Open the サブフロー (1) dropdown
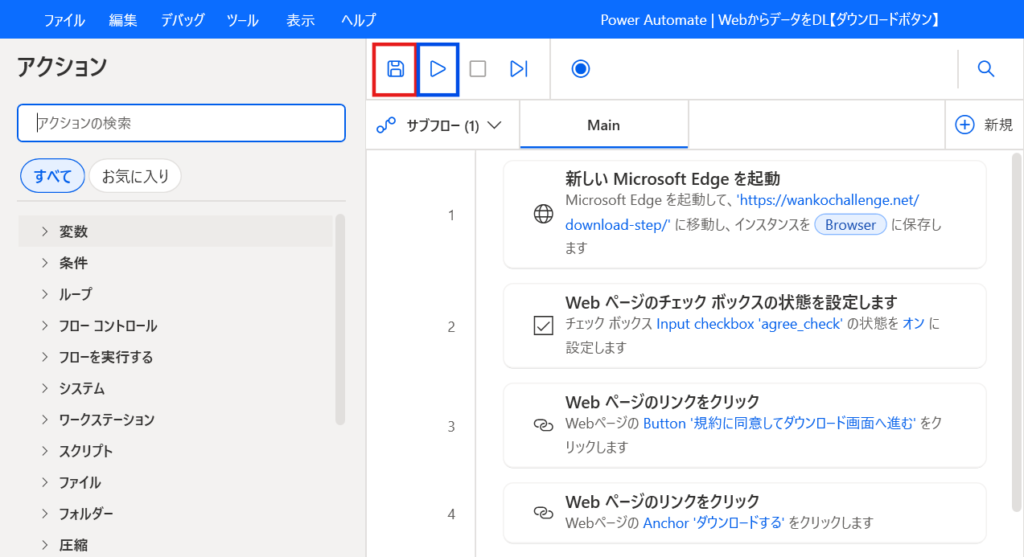Viewport: 1024px width, 557px height. coord(439,125)
